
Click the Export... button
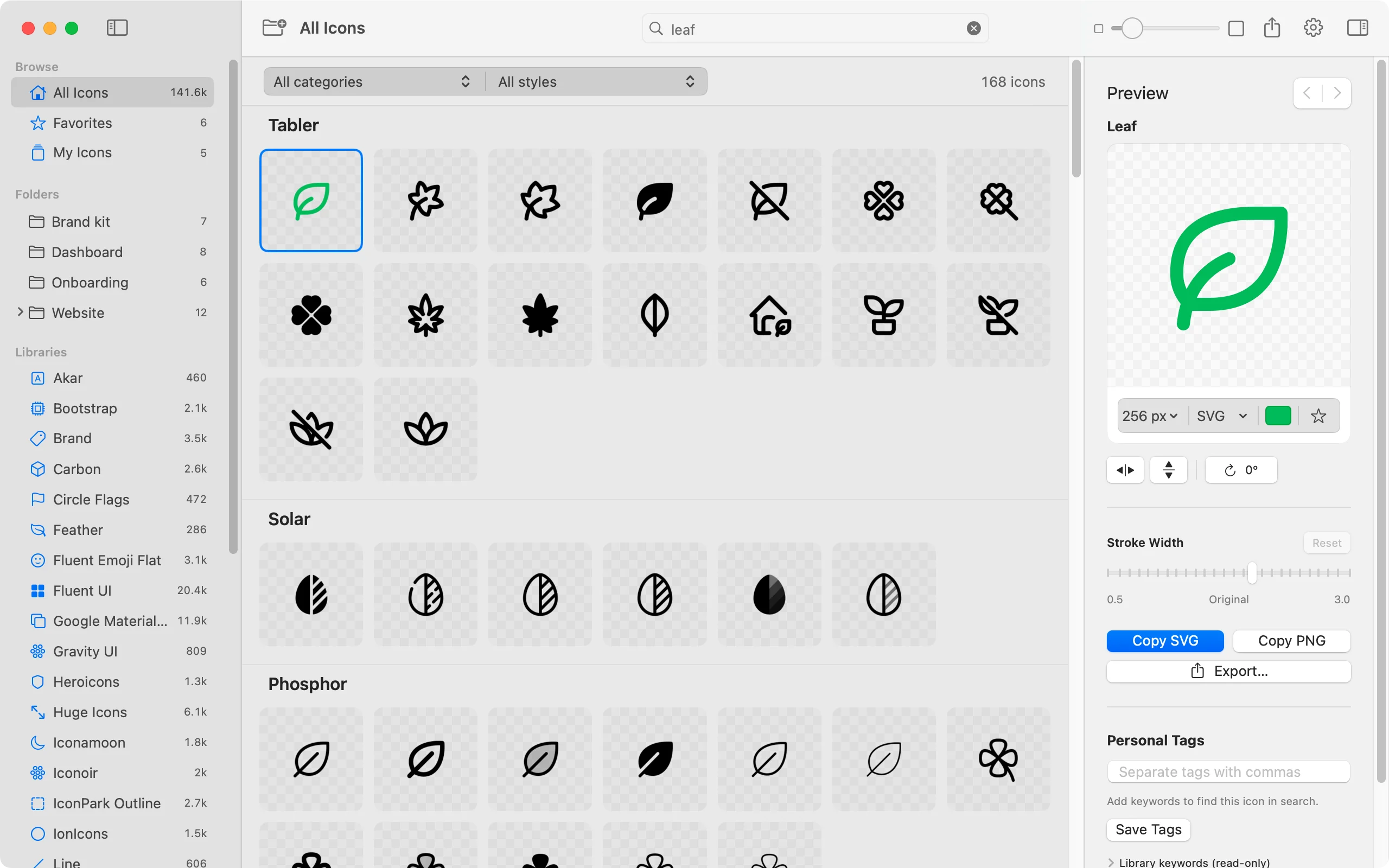[1228, 671]
